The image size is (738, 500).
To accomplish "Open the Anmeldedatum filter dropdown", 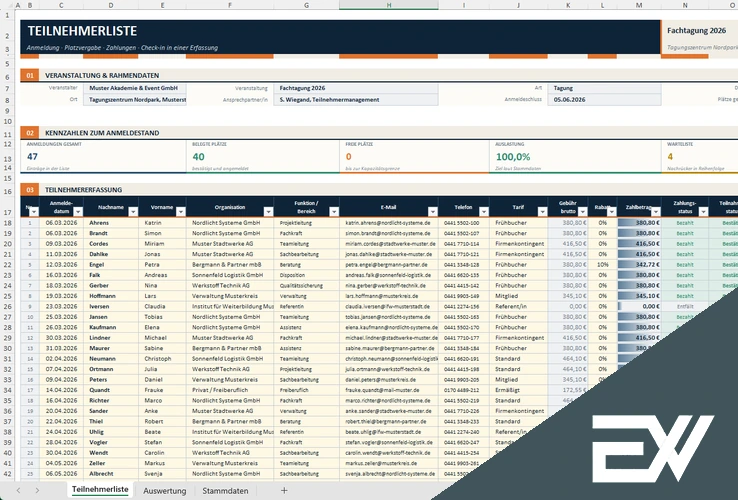I will pos(78,212).
